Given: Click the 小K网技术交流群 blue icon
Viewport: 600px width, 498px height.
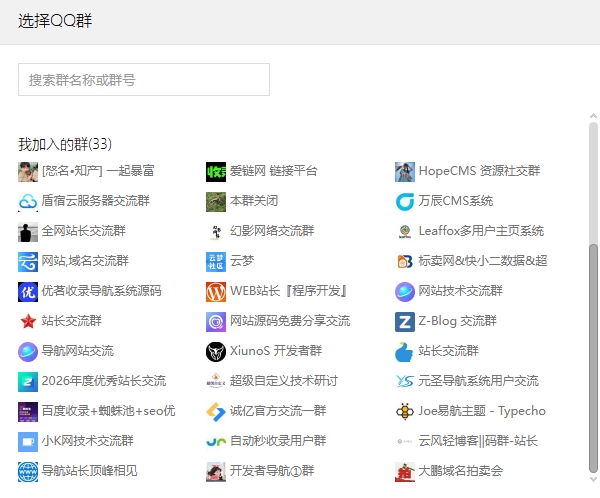Looking at the screenshot, I should (x=28, y=442).
